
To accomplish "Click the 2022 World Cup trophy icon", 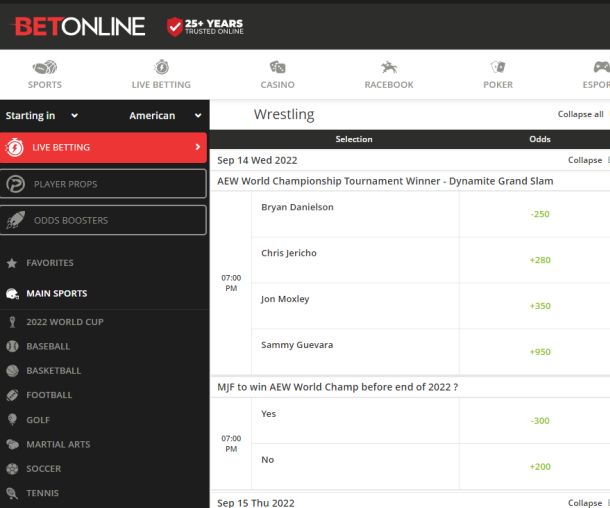I will tap(12, 322).
